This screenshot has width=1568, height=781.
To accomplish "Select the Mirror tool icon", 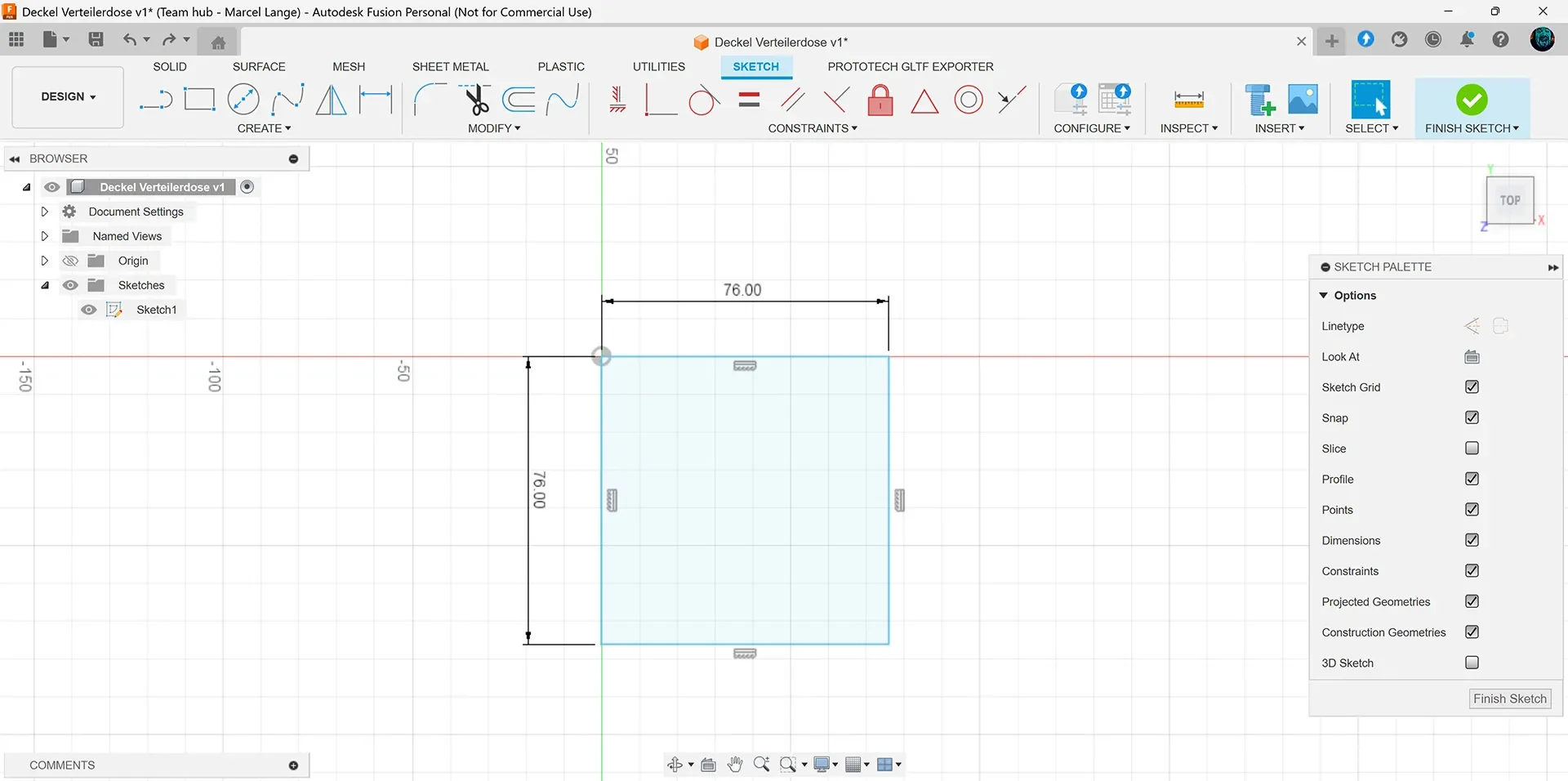I will coord(331,100).
